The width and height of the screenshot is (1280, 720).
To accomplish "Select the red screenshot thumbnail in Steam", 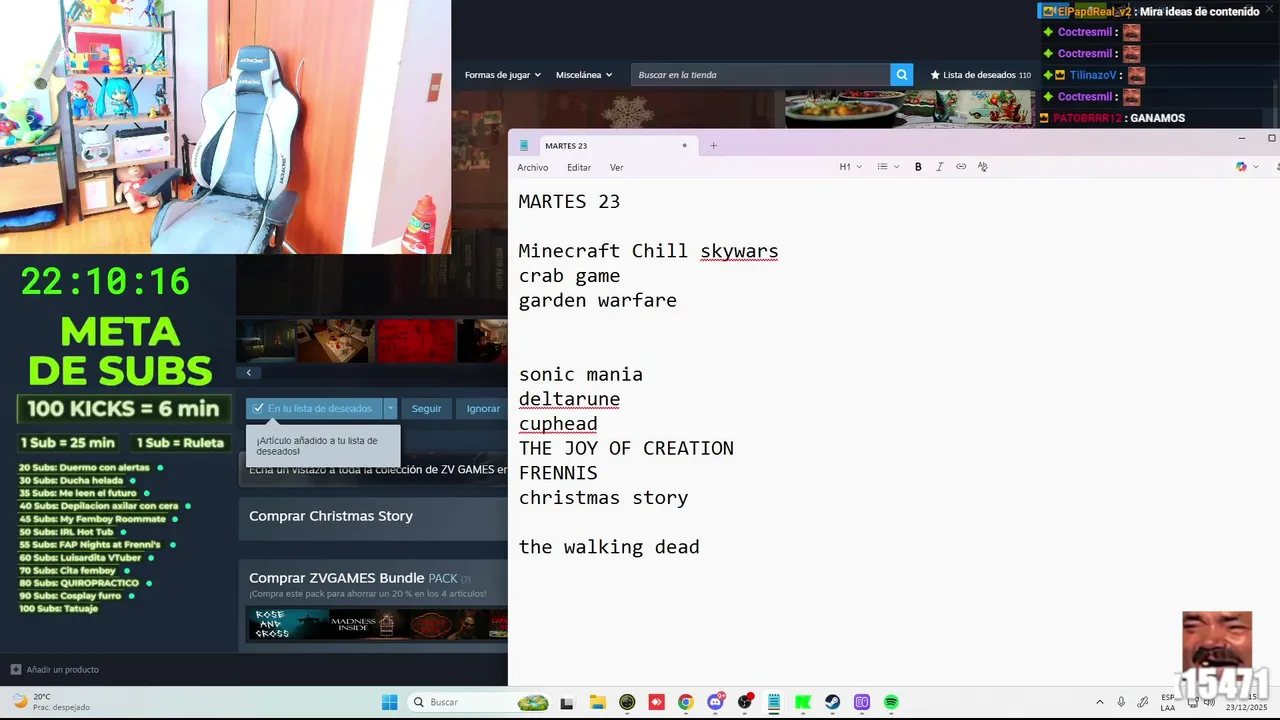I will pos(416,341).
